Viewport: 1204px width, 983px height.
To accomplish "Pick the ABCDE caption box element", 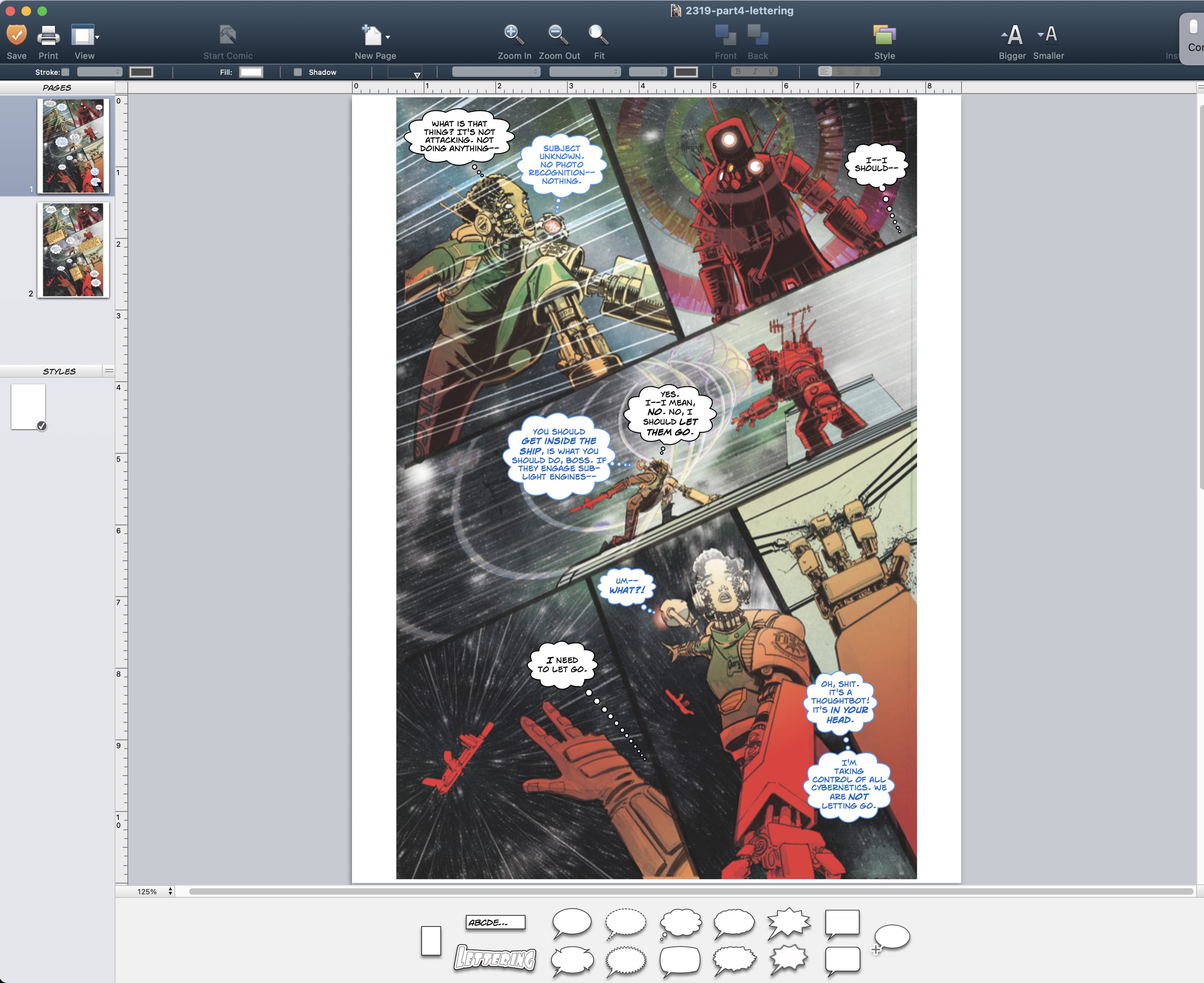I will (x=495, y=923).
